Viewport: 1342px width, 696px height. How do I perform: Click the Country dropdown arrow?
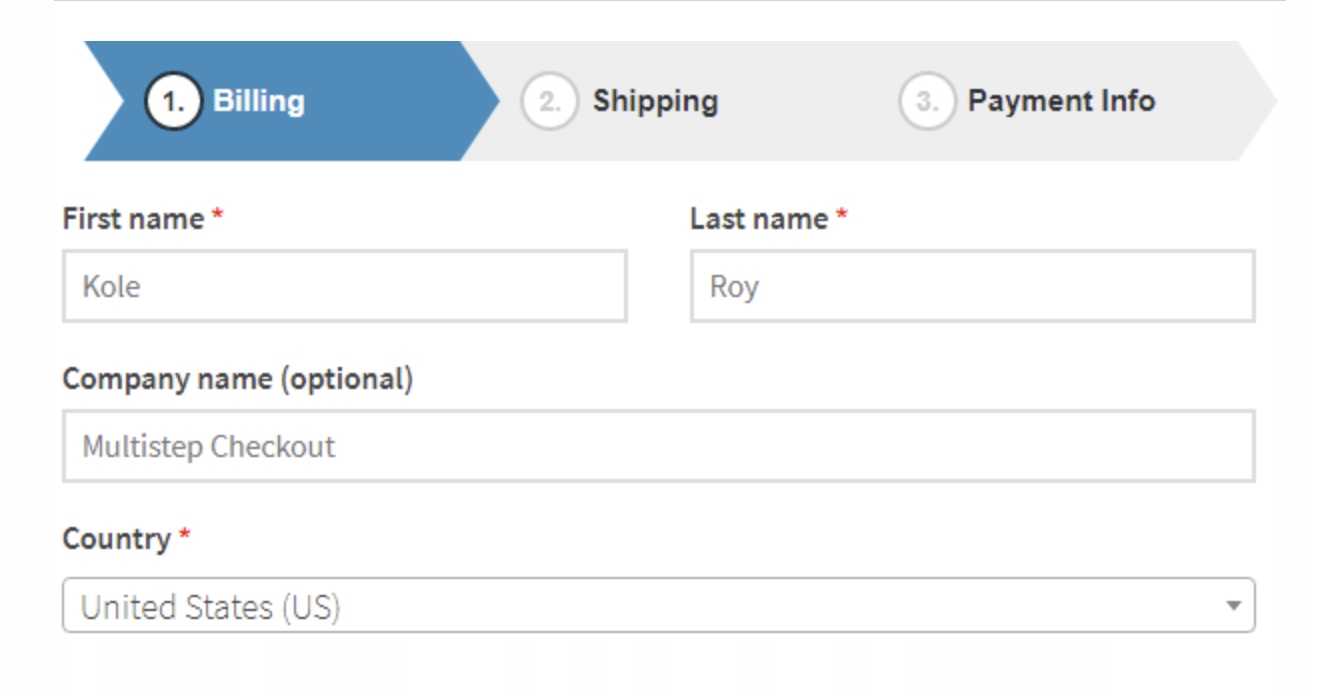click(x=1233, y=605)
